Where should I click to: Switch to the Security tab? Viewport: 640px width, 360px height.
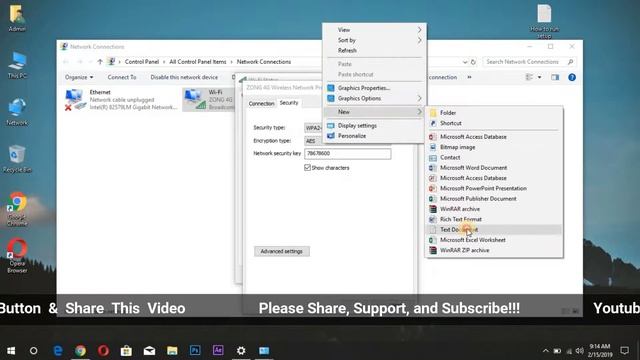point(289,103)
